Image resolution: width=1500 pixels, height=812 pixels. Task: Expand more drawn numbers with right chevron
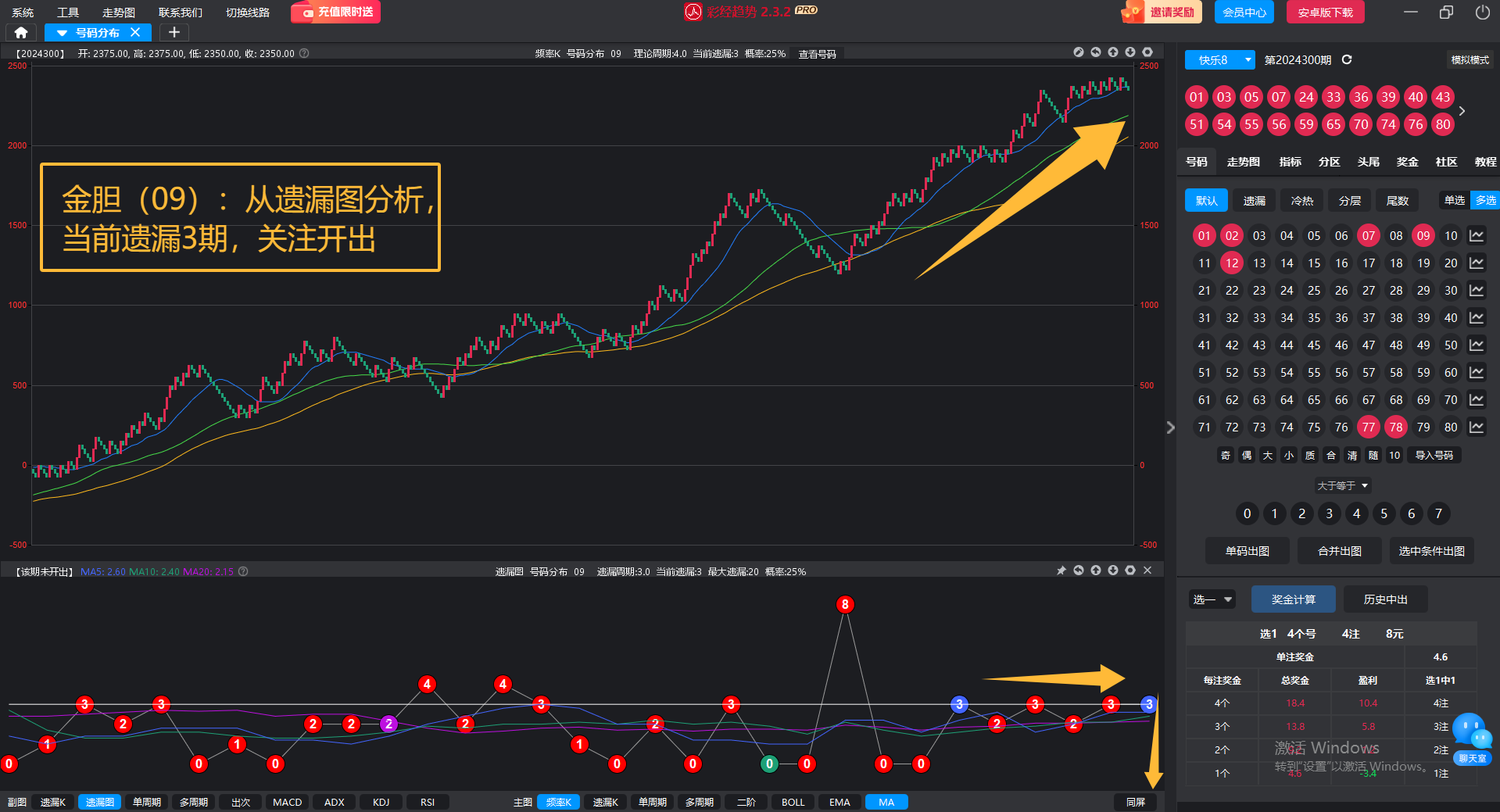[x=1462, y=111]
